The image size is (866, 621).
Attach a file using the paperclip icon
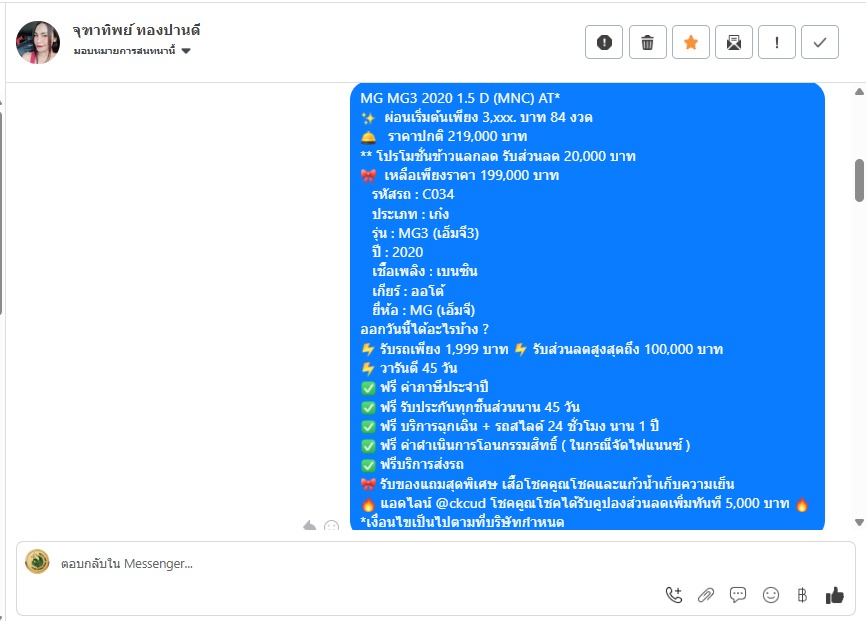(706, 595)
